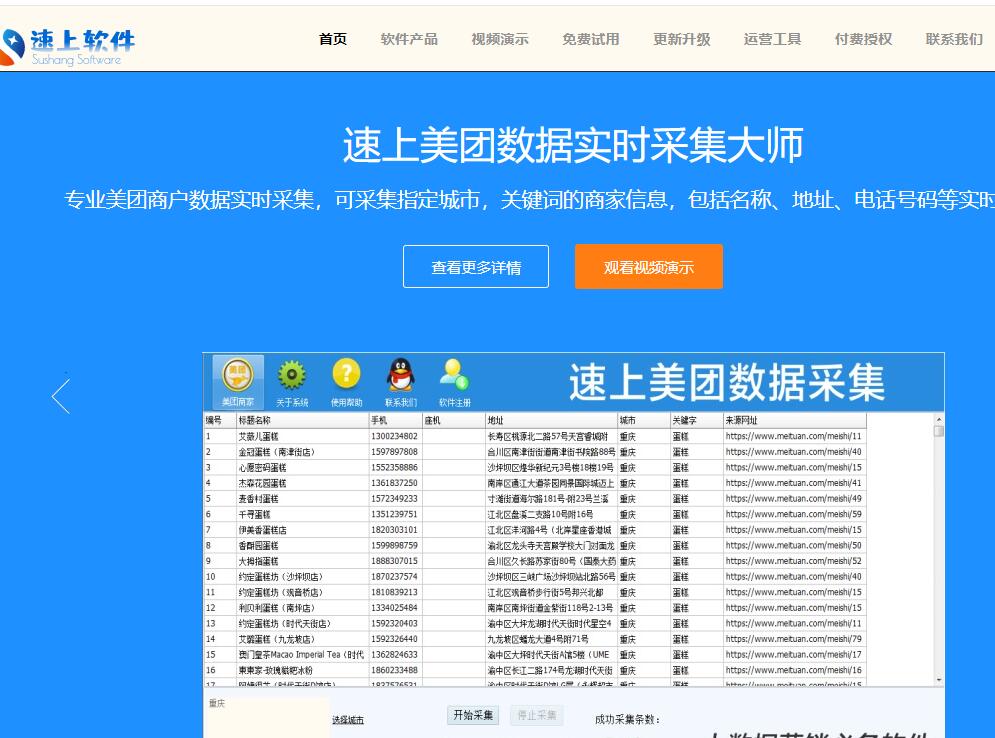Viewport: 995px width, 738px height.
Task: Open 更新升级 in the navigation bar
Action: [682, 39]
